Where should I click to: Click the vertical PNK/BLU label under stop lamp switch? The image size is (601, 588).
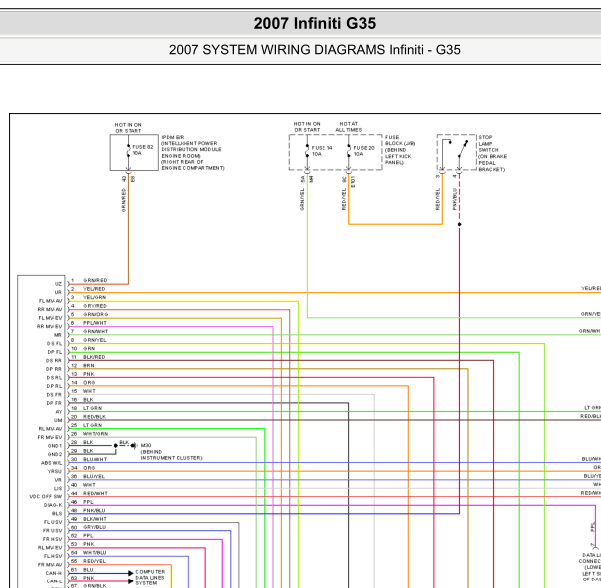(x=455, y=199)
